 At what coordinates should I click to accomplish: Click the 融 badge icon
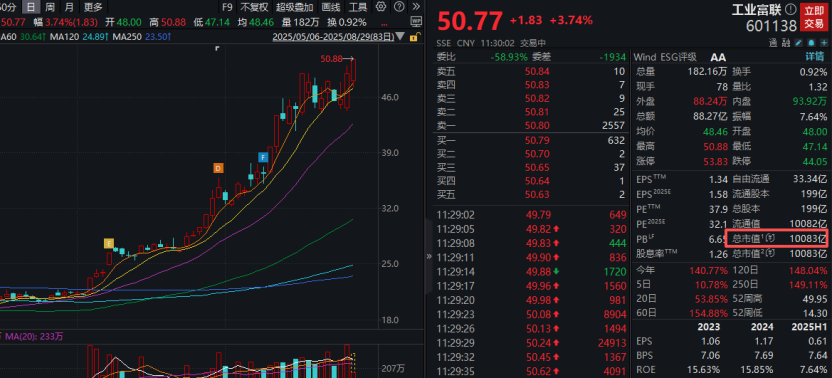point(785,42)
